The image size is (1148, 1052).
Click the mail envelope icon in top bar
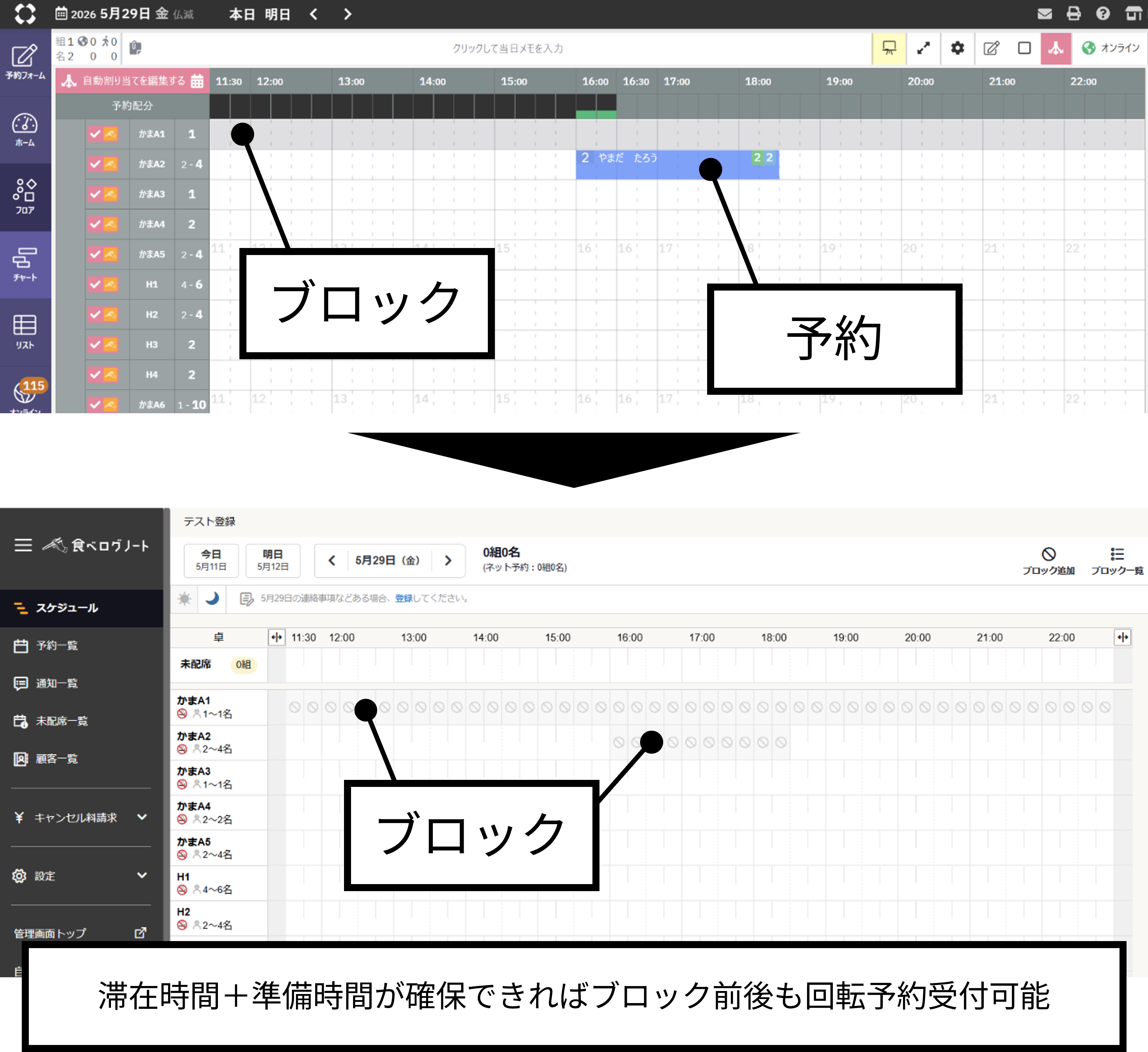pyautogui.click(x=1044, y=14)
